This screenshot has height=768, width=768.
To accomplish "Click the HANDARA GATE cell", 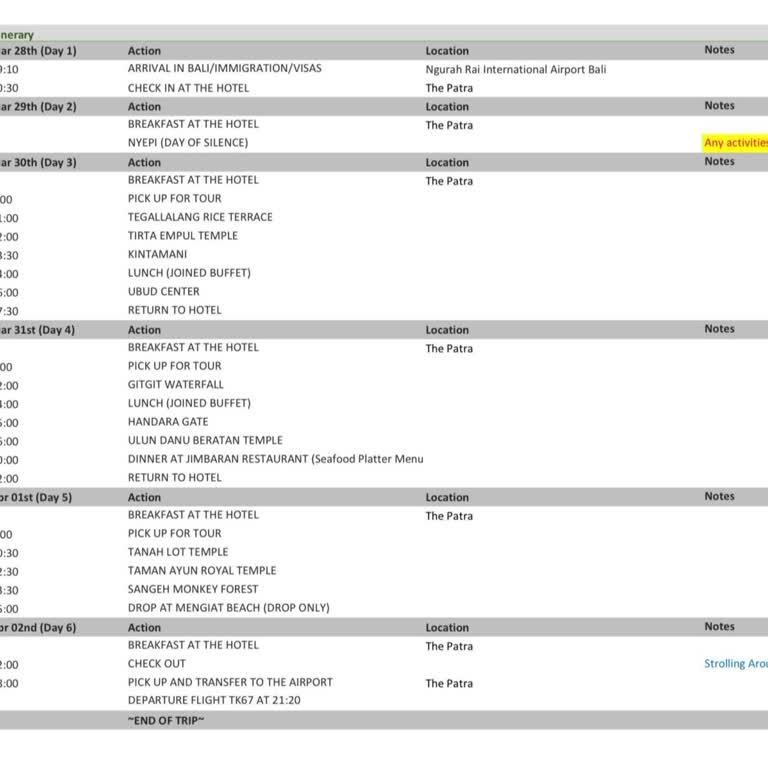I will 168,422.
